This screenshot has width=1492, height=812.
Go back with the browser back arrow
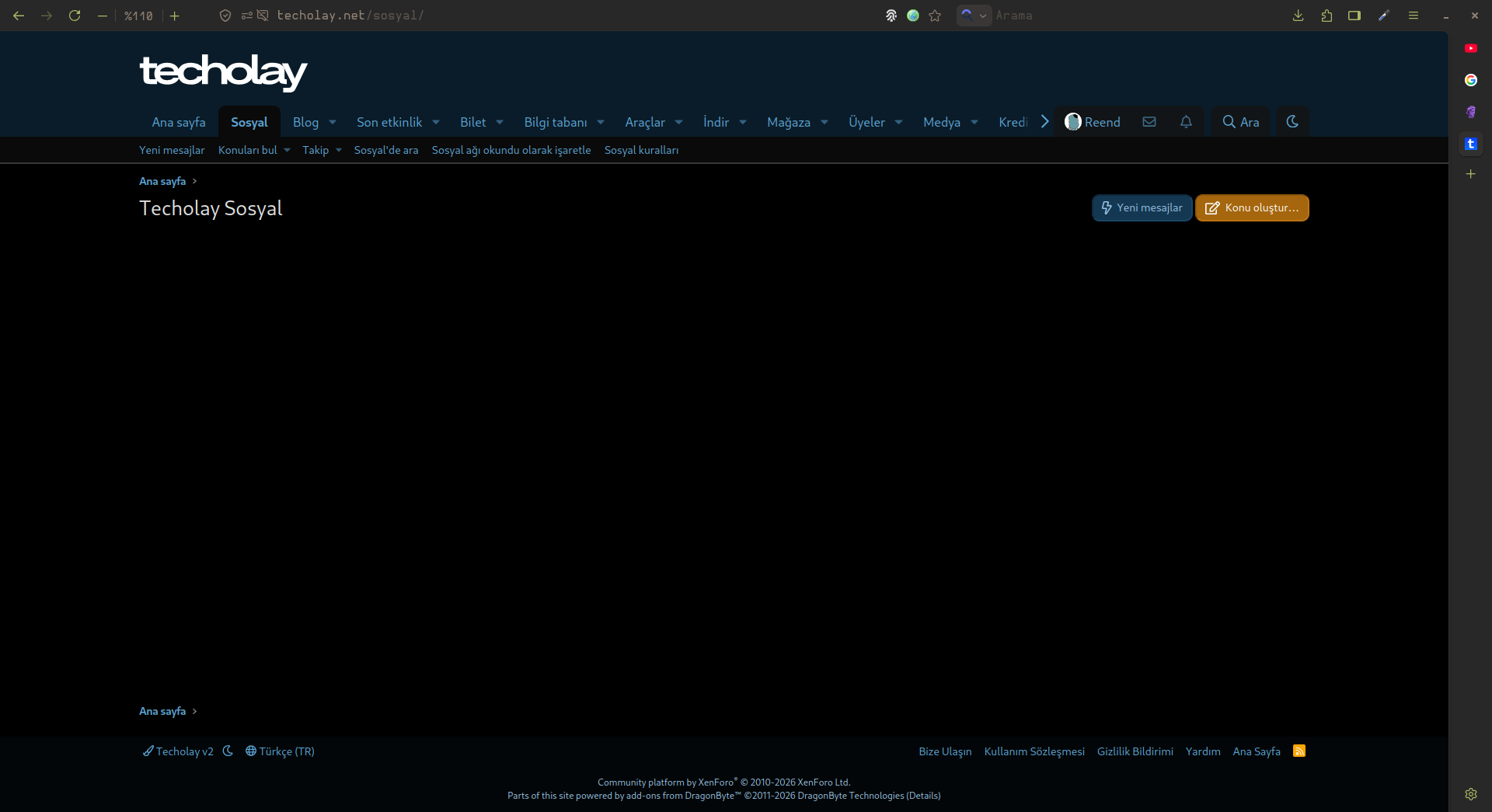point(19,16)
